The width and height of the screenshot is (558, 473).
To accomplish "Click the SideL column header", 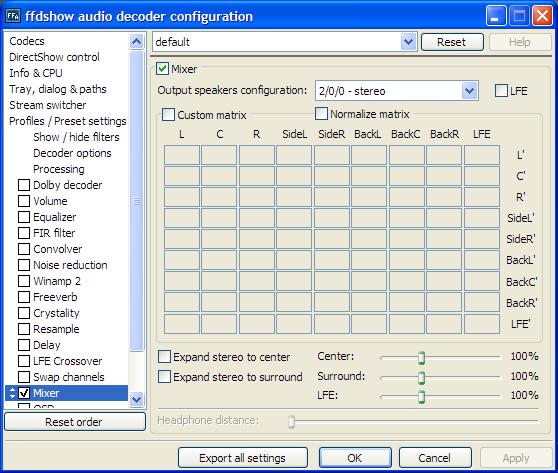I will click(295, 134).
